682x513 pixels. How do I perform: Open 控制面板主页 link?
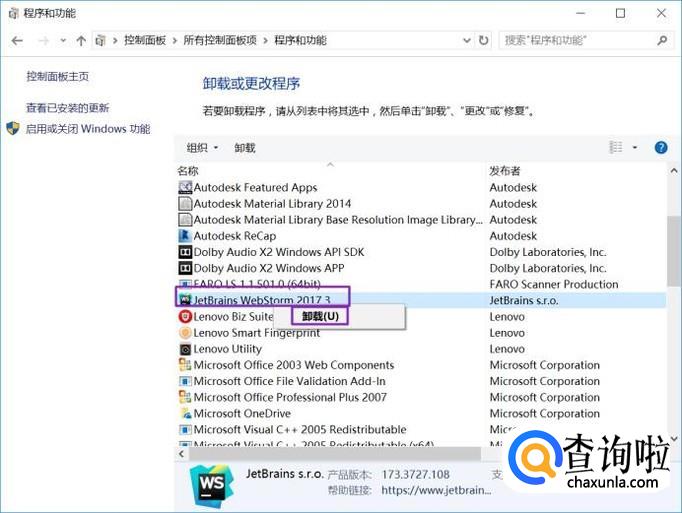(57, 77)
